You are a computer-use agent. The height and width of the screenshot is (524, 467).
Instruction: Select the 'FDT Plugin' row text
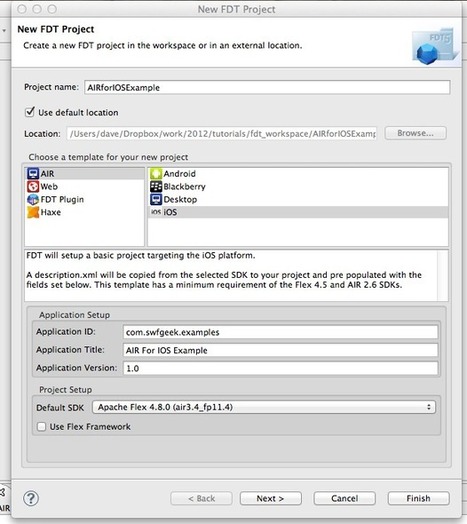tap(62, 200)
